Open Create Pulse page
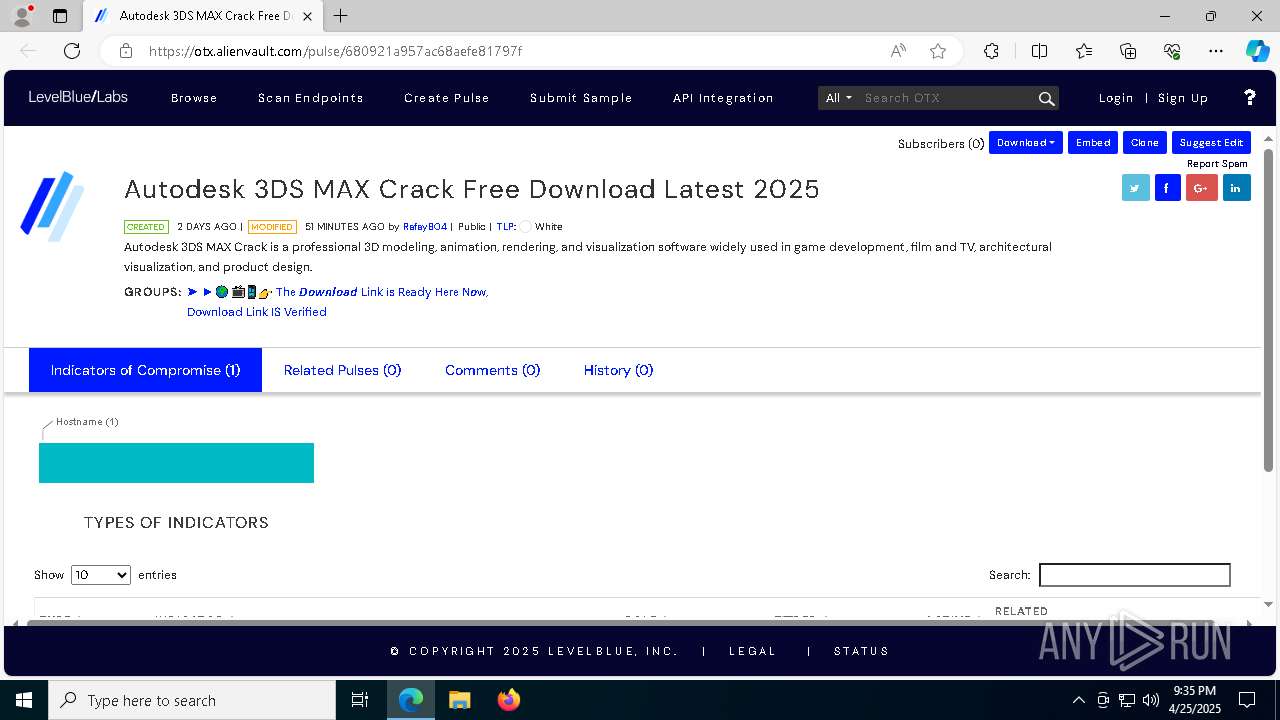1280x720 pixels. [447, 98]
